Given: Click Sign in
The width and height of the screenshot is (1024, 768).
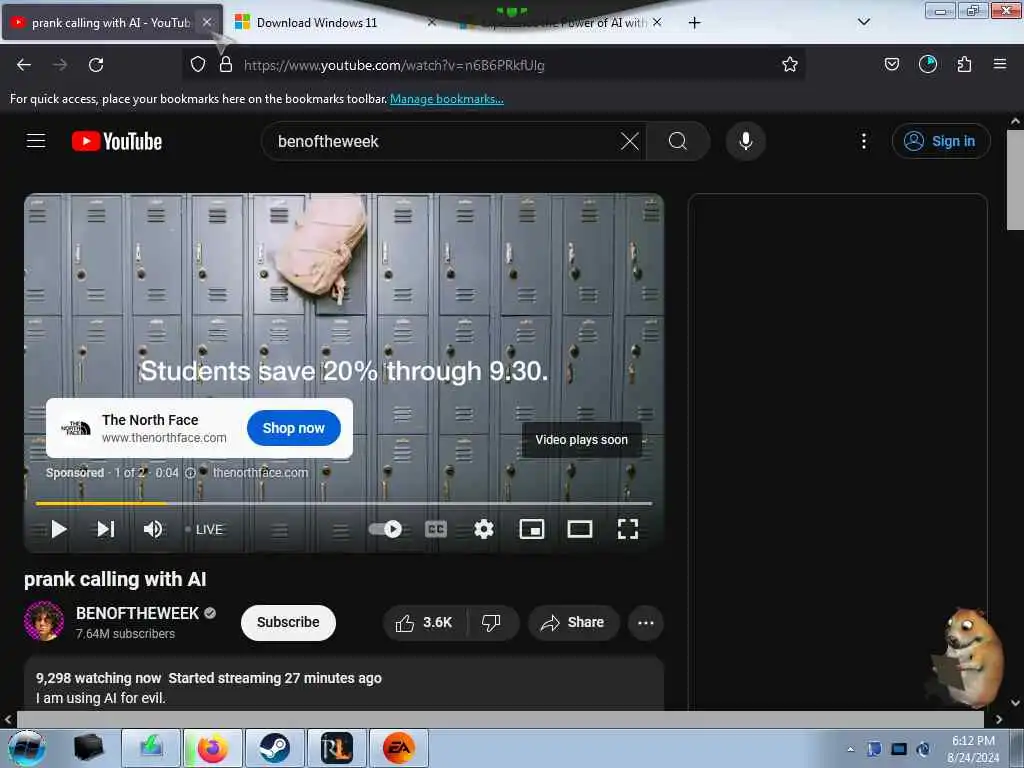Looking at the screenshot, I should (941, 141).
